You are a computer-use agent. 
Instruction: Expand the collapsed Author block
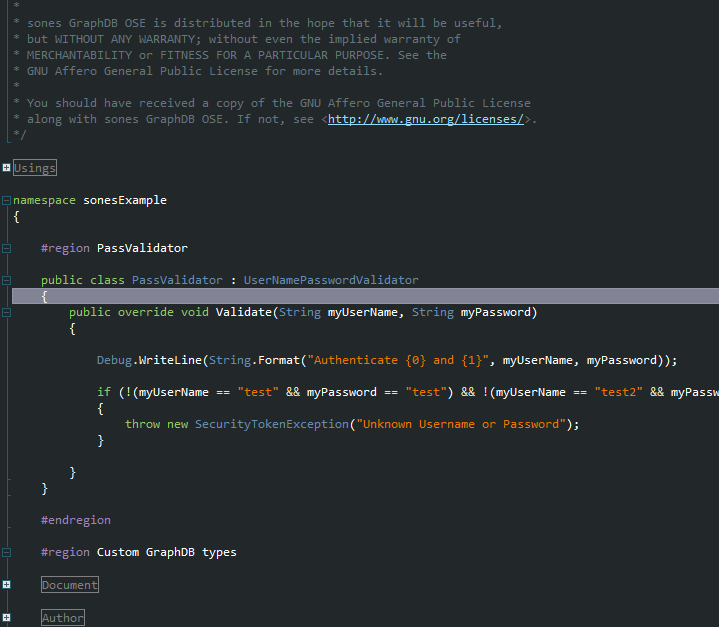(6, 618)
